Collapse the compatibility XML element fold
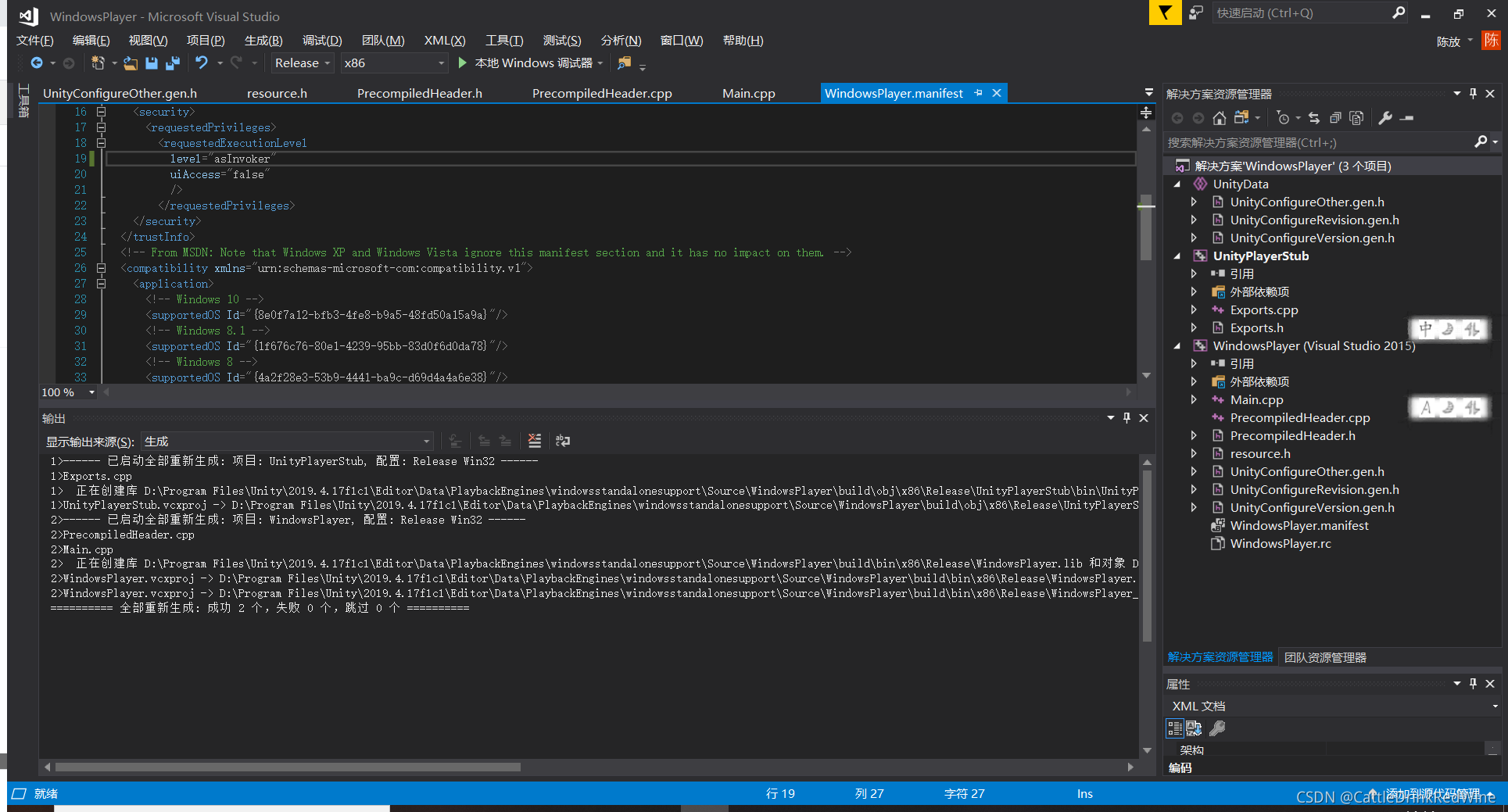Image resolution: width=1508 pixels, height=812 pixels. [x=101, y=268]
